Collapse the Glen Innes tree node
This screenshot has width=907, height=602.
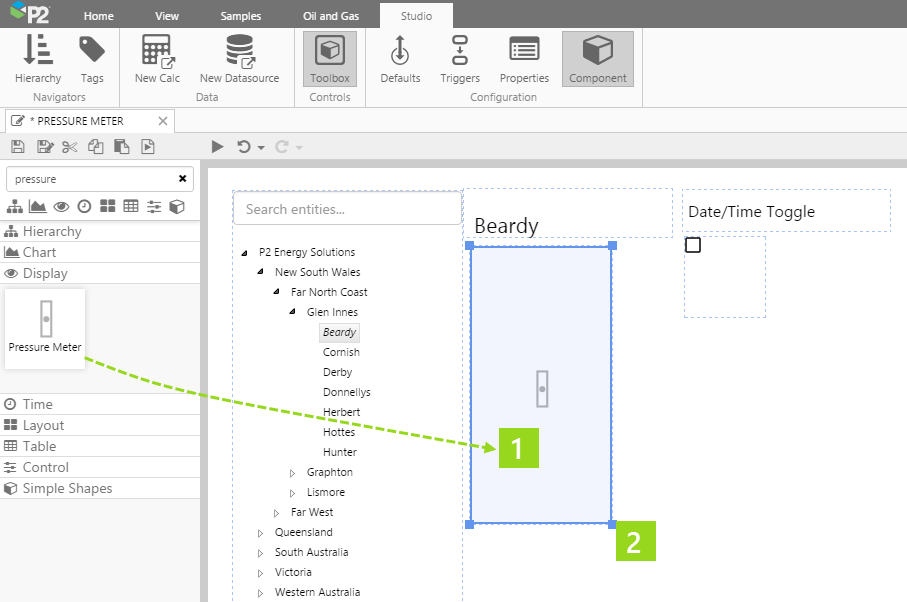coord(293,312)
